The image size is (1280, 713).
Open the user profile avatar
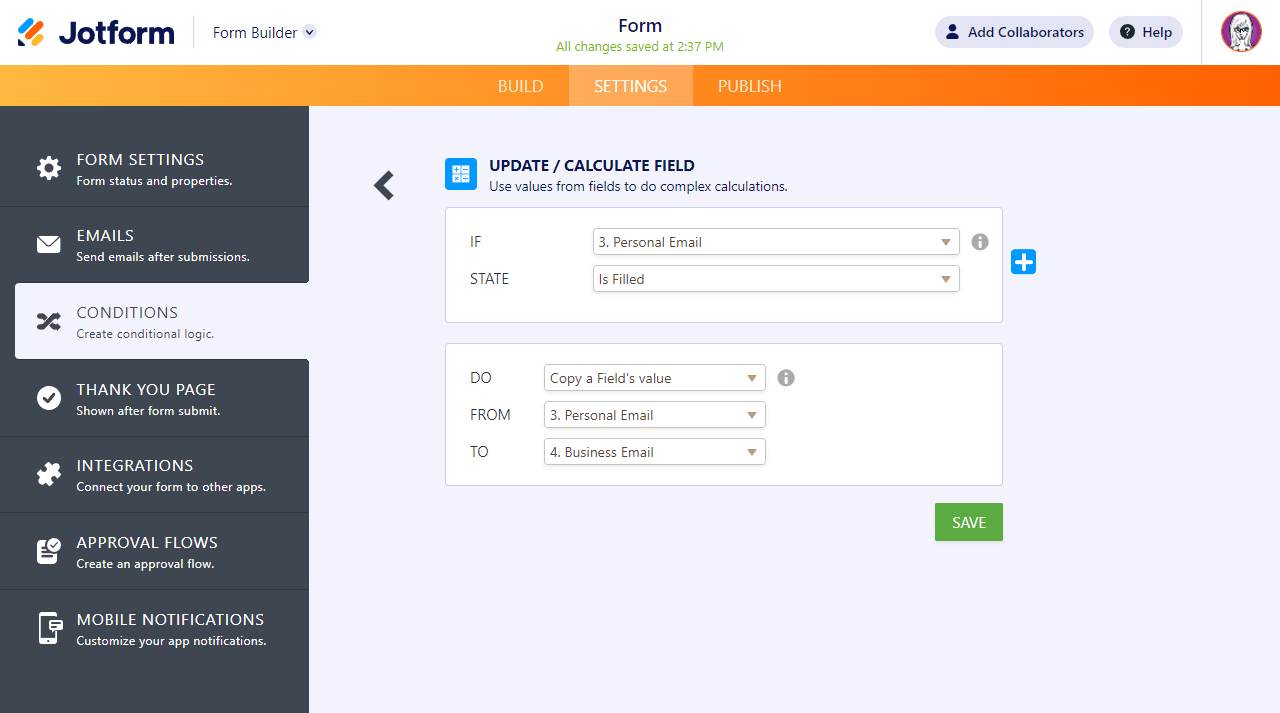coord(1241,32)
